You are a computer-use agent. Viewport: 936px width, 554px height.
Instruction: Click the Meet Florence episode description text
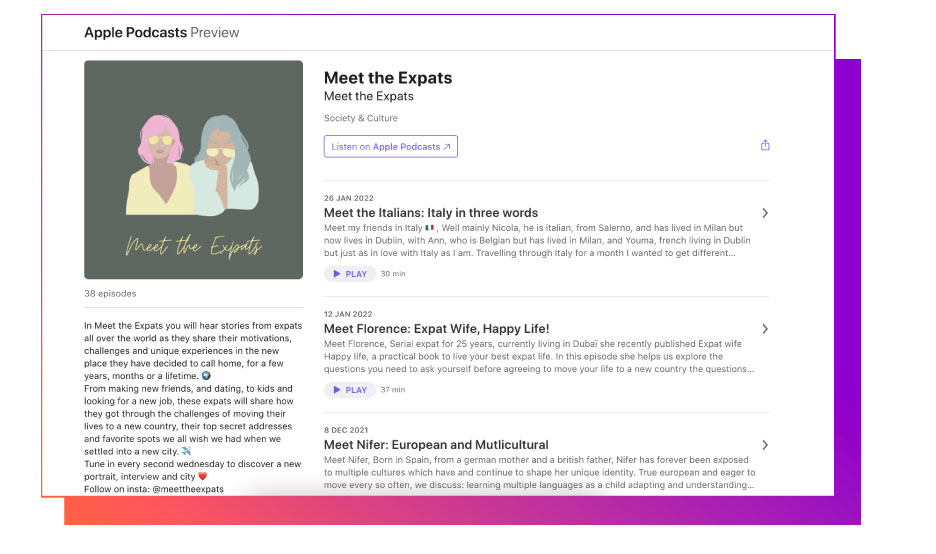[539, 356]
